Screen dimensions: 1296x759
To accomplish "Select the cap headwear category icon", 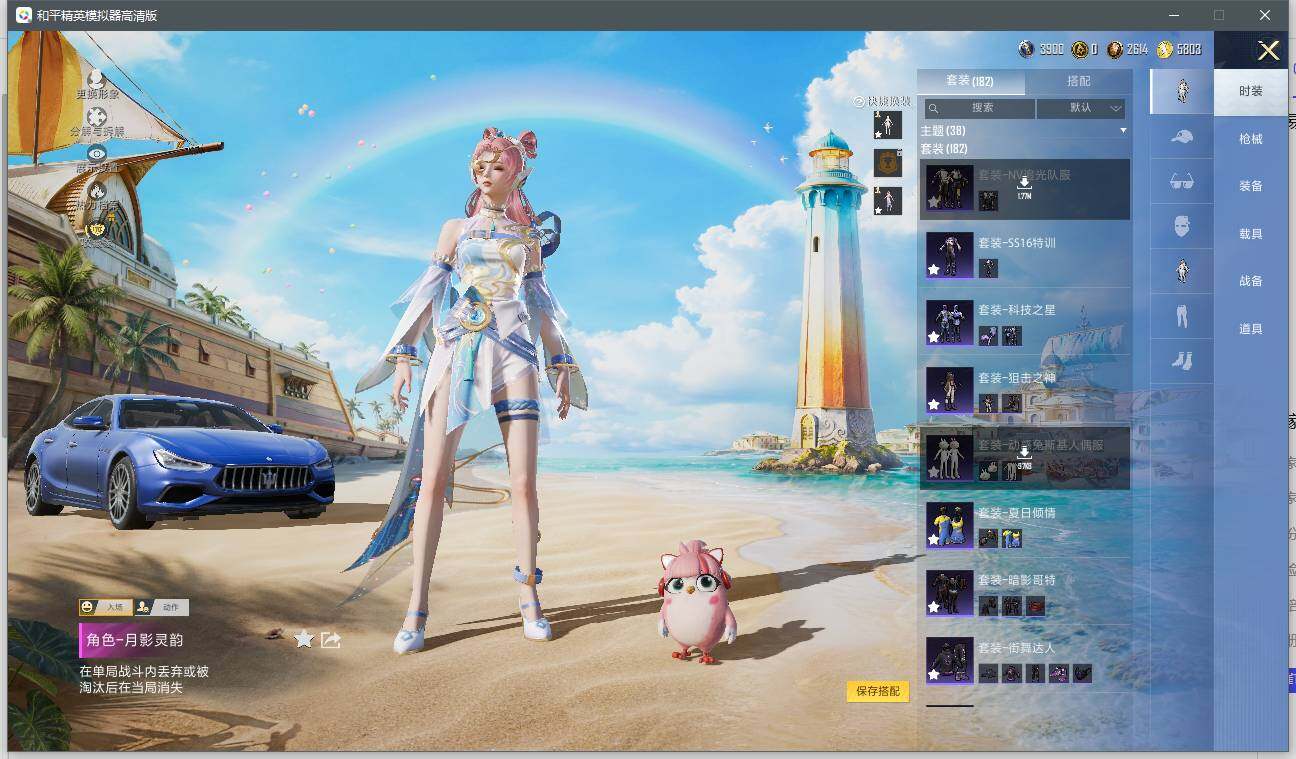I will [x=1182, y=136].
